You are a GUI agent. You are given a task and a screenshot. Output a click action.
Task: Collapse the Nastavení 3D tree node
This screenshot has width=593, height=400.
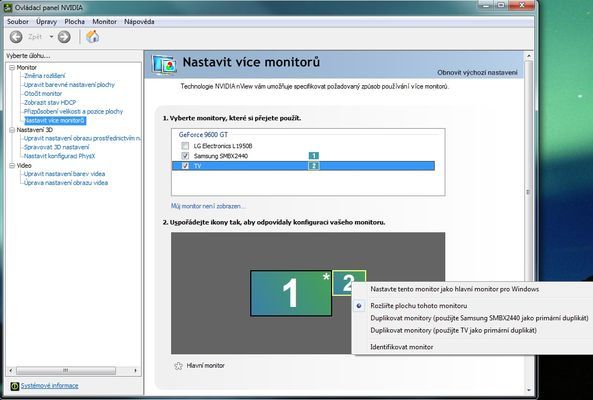point(12,130)
